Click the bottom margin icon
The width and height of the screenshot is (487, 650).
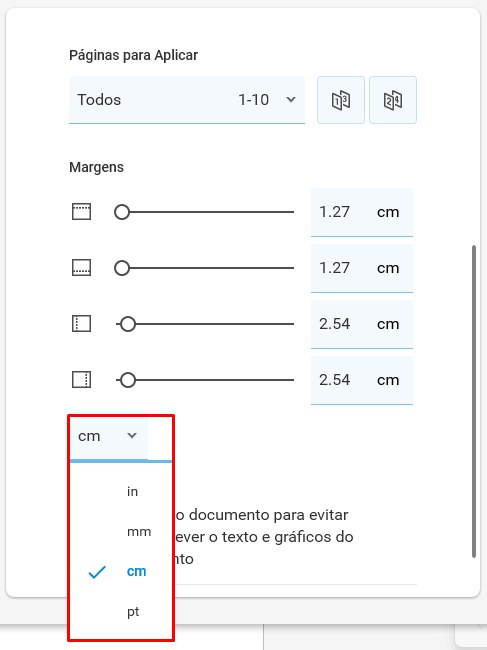point(81,268)
